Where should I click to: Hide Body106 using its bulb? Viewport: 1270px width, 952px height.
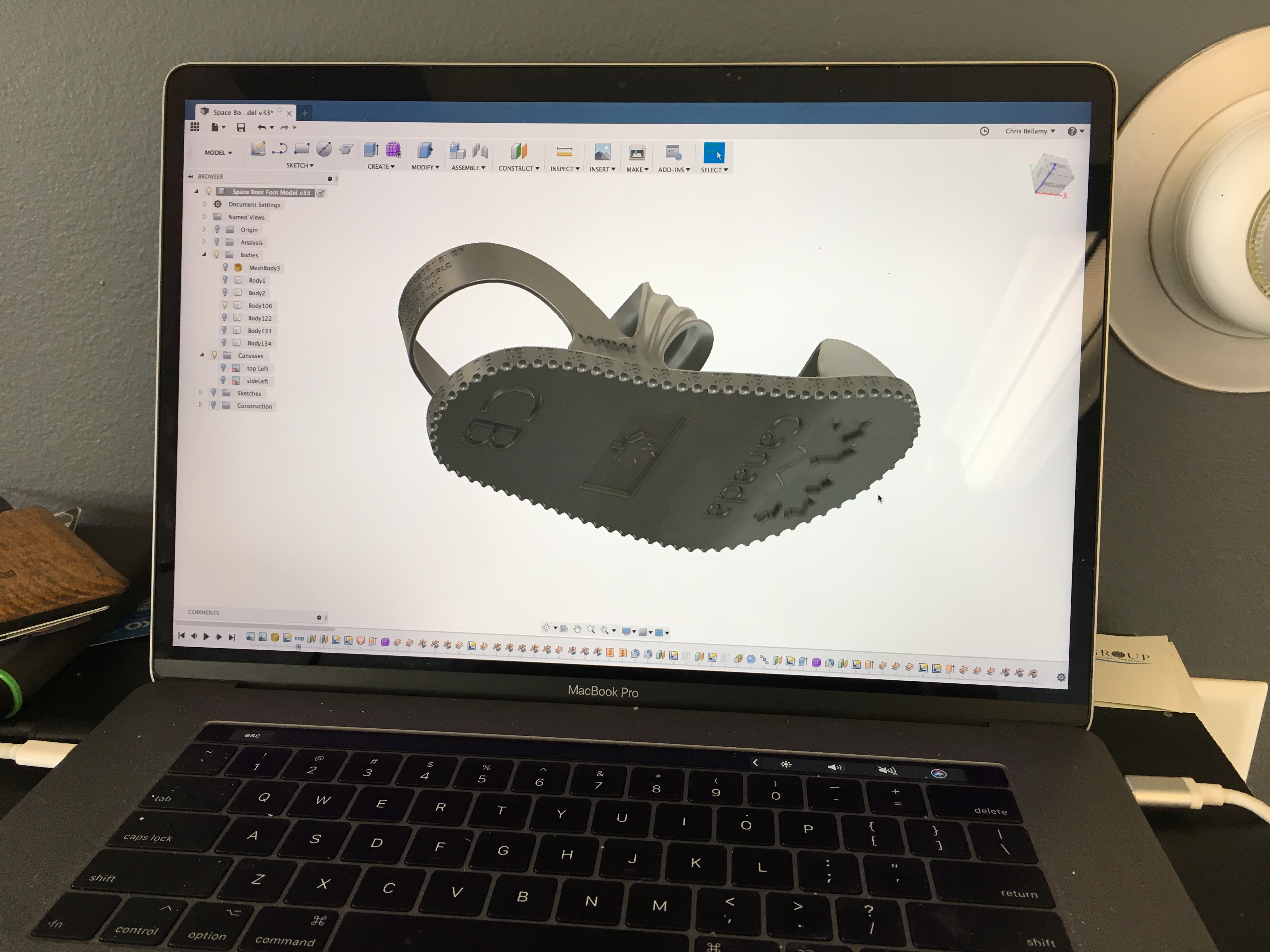point(225,305)
